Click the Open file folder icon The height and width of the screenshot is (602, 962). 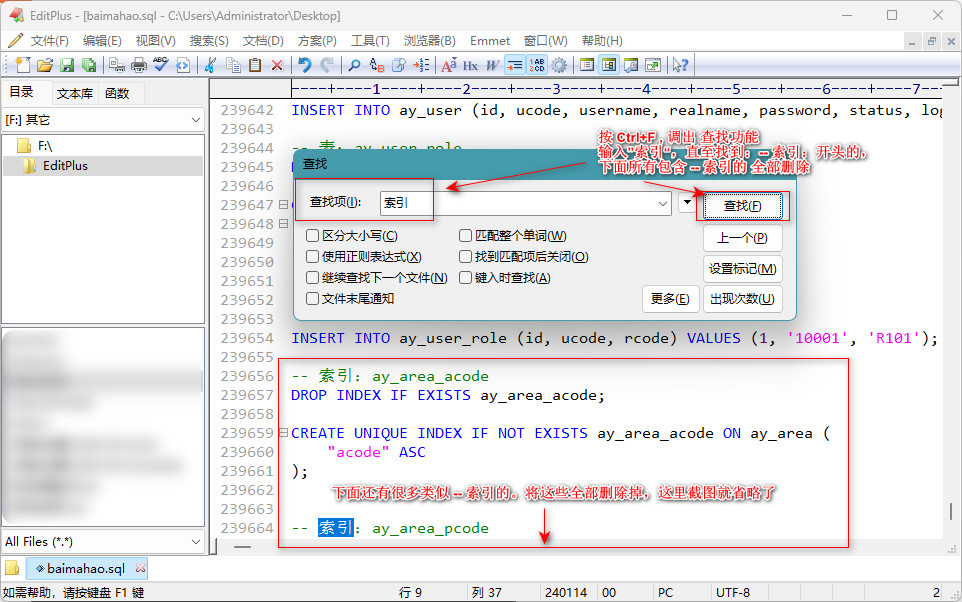coord(44,65)
